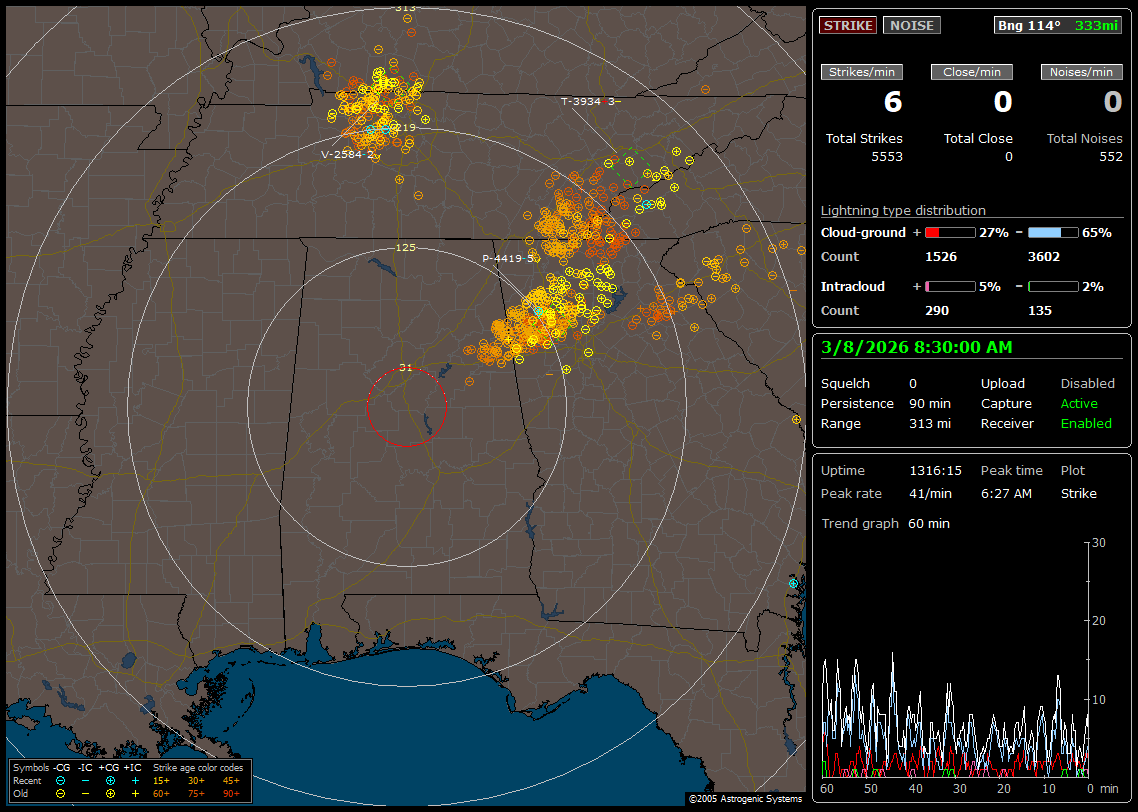Select the Noises/min label button

click(x=1081, y=72)
